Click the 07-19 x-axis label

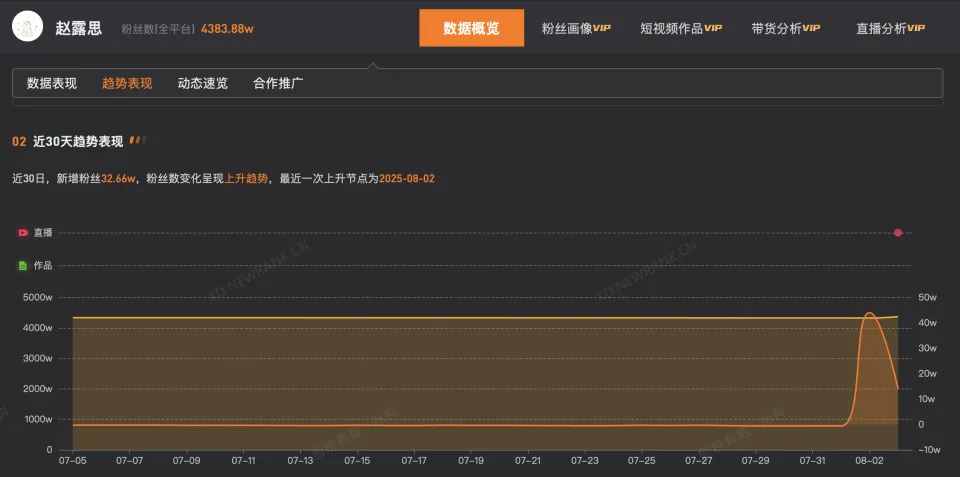coord(471,460)
